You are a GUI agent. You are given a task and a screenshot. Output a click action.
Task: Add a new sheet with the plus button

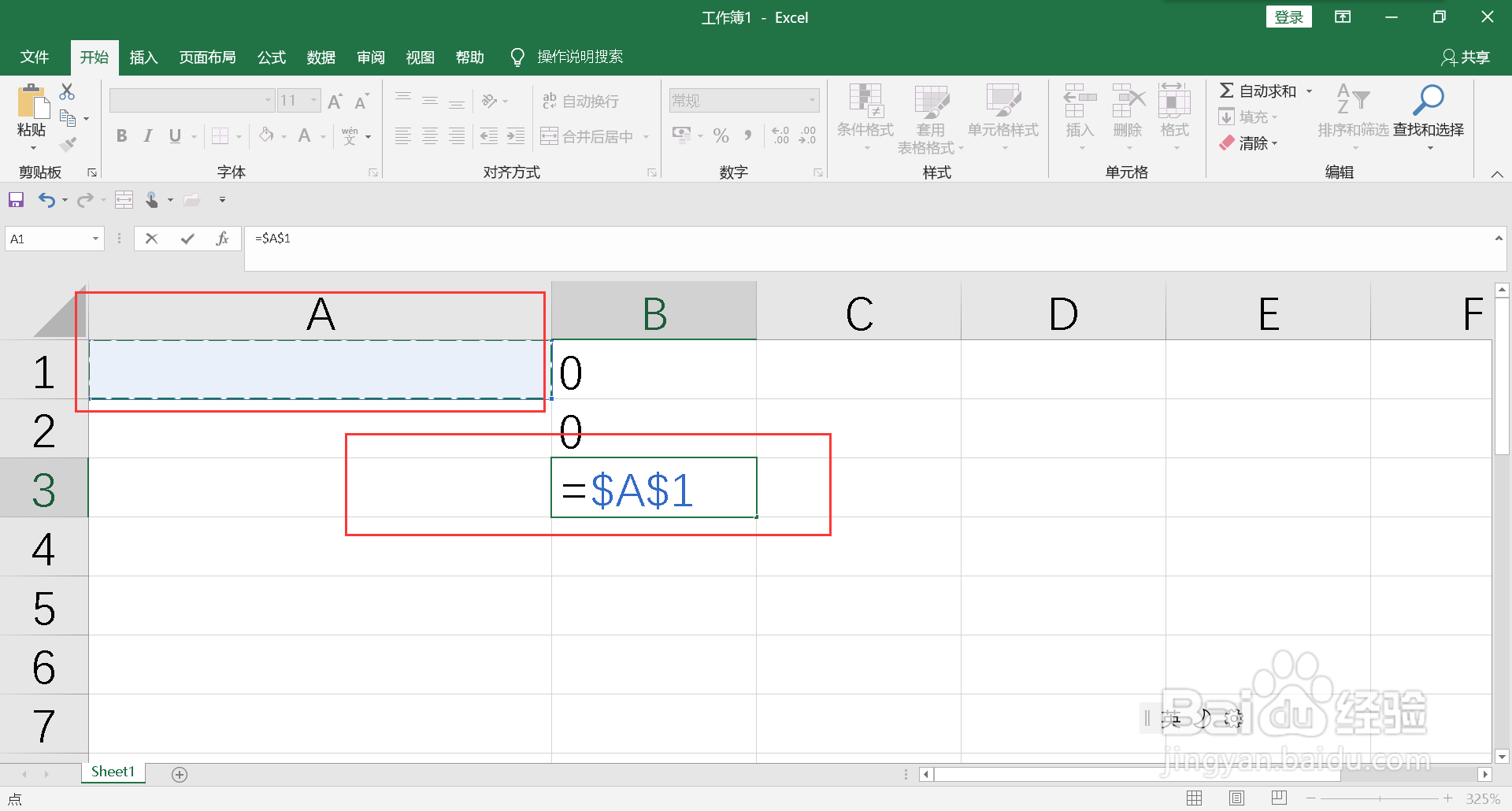(180, 774)
